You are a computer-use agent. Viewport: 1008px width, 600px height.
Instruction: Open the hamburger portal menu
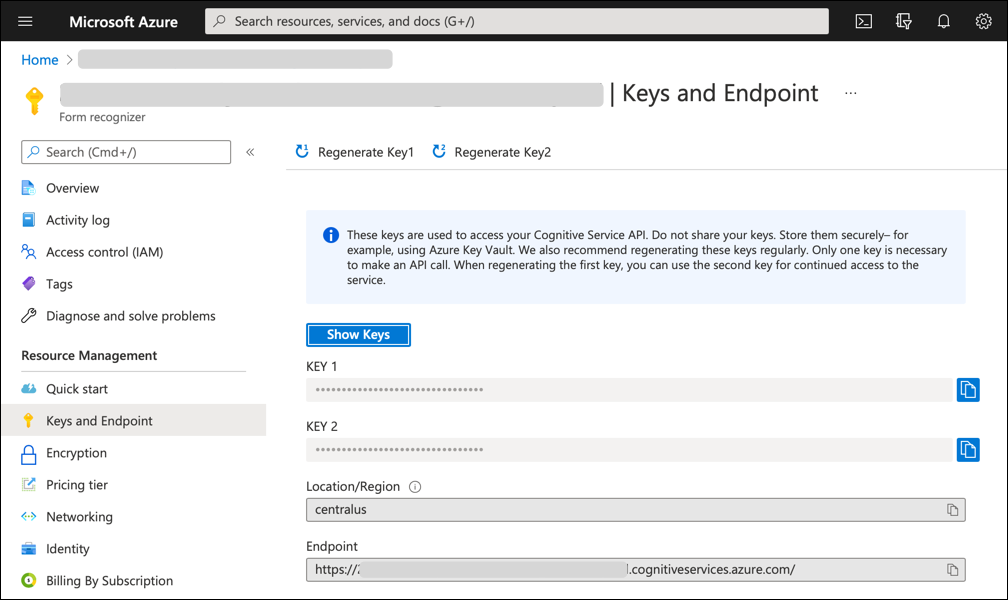25,21
